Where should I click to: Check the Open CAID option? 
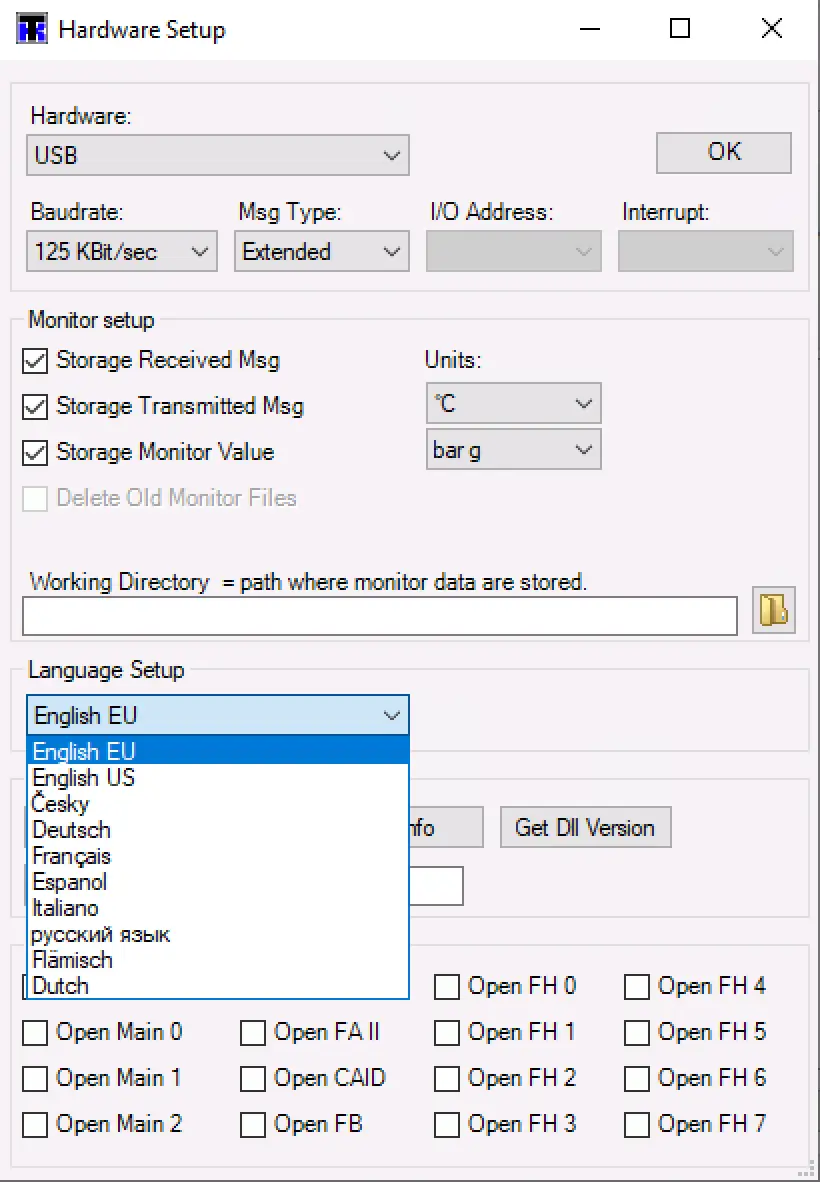tap(253, 1079)
